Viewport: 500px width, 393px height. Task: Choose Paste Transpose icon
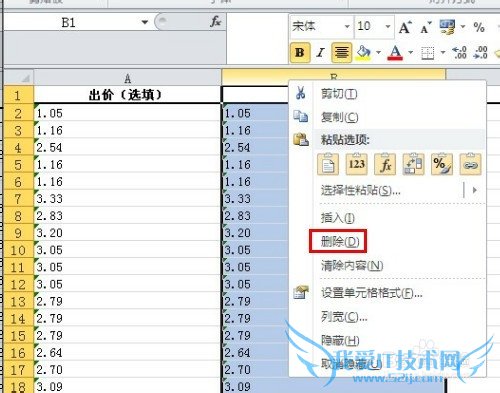pos(413,164)
